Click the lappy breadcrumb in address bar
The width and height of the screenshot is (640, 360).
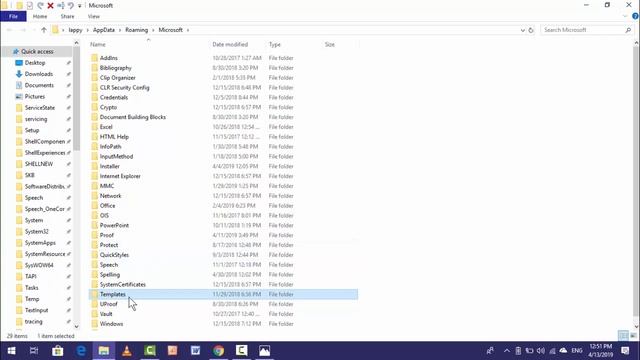pos(75,30)
